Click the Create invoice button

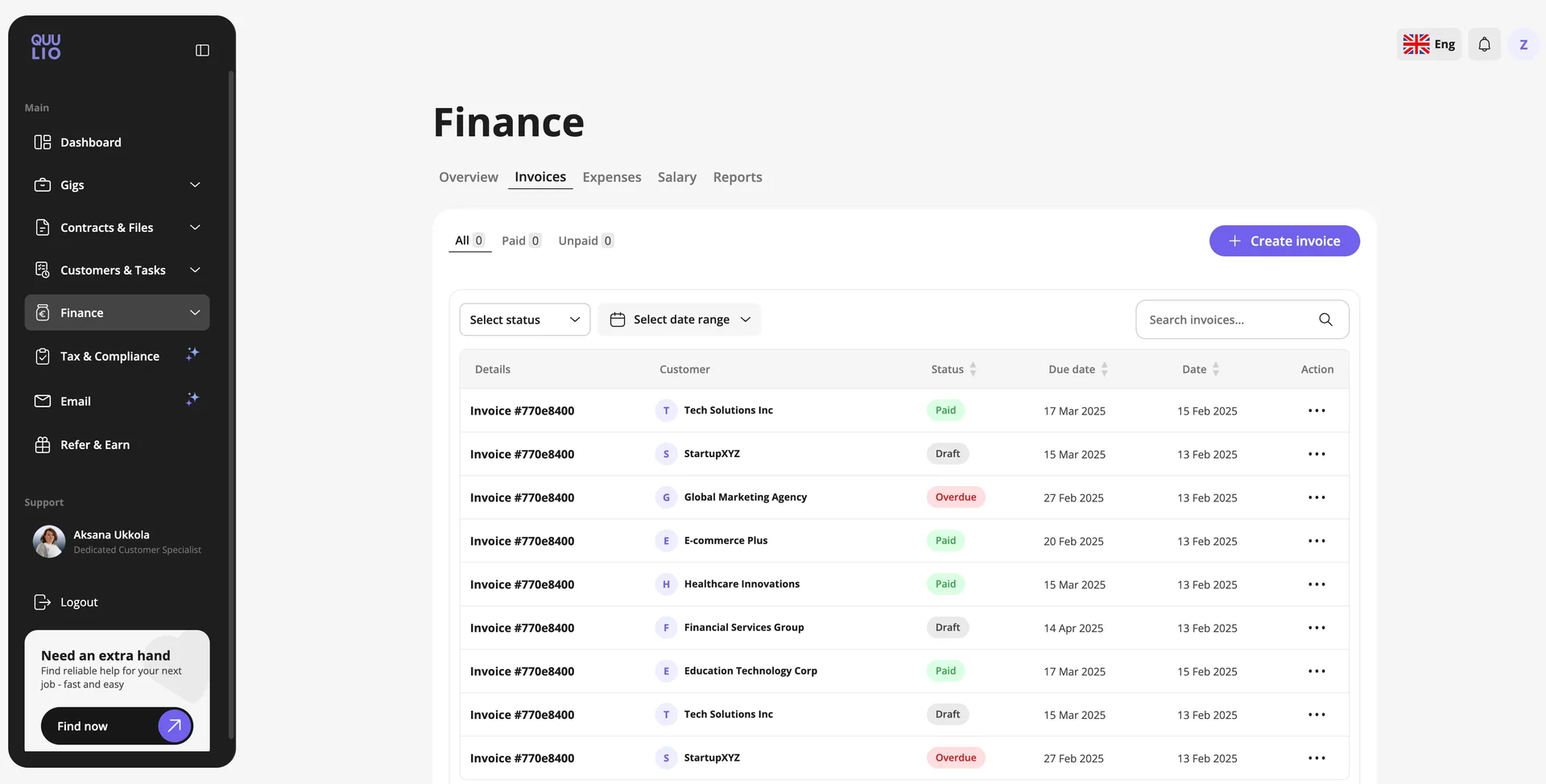coord(1284,241)
